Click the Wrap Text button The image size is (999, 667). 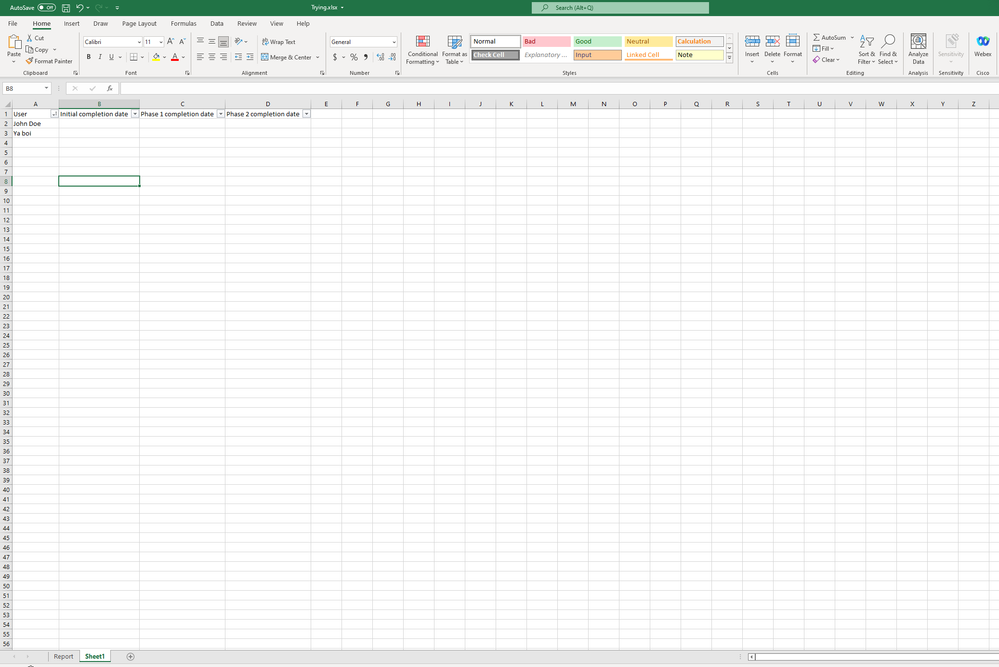(278, 41)
